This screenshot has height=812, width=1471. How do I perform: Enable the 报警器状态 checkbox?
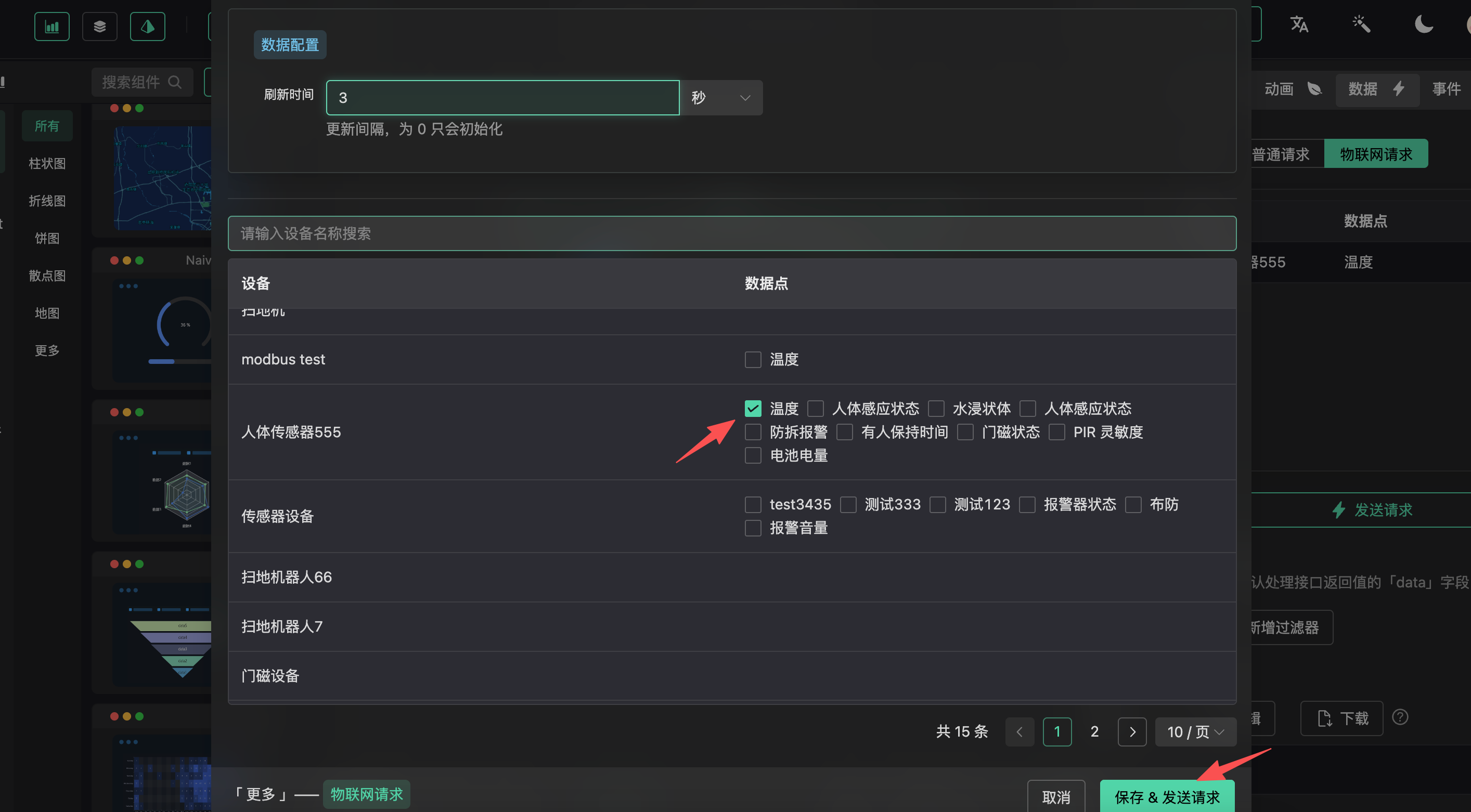[1027, 504]
